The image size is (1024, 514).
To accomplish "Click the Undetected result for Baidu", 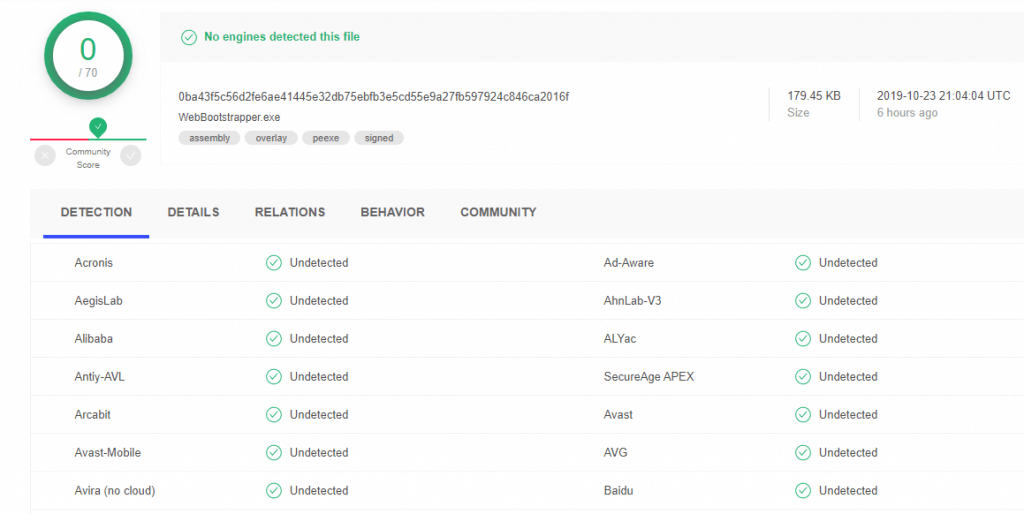I will (x=848, y=490).
